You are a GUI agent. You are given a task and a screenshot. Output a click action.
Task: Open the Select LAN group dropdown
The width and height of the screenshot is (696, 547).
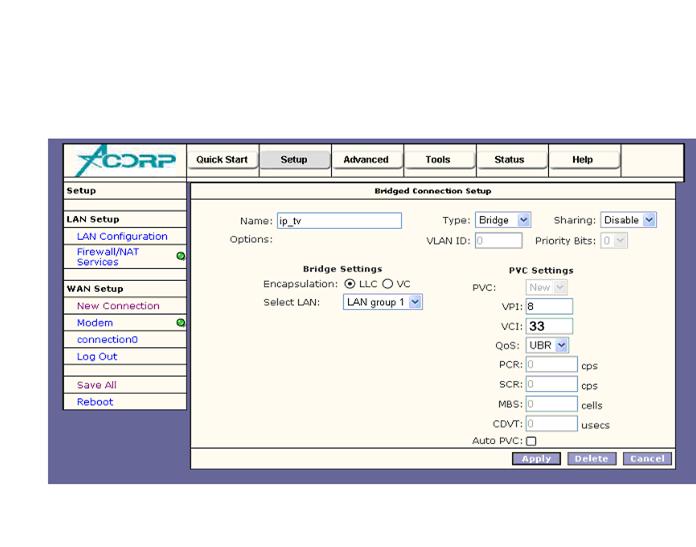(383, 301)
